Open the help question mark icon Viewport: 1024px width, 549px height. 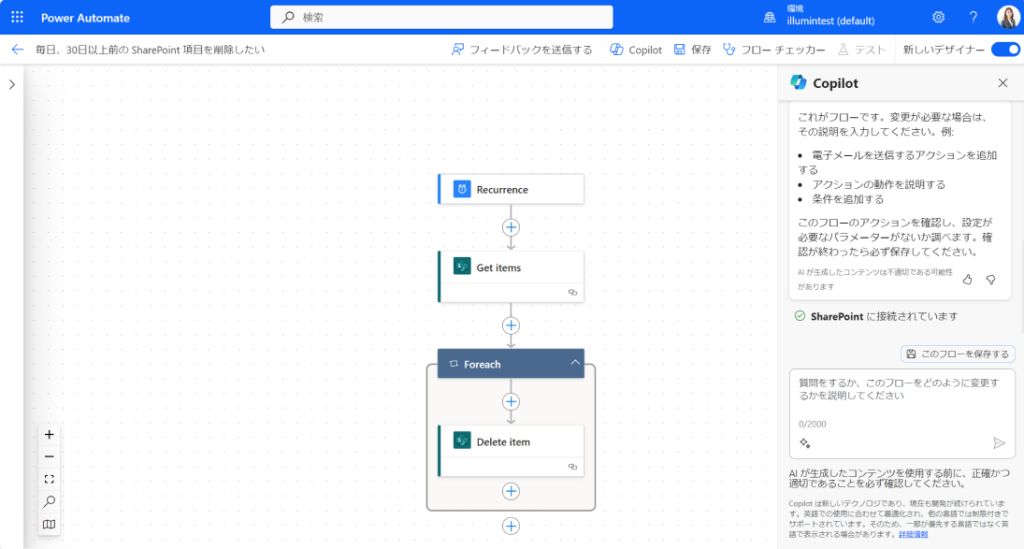click(x=973, y=17)
